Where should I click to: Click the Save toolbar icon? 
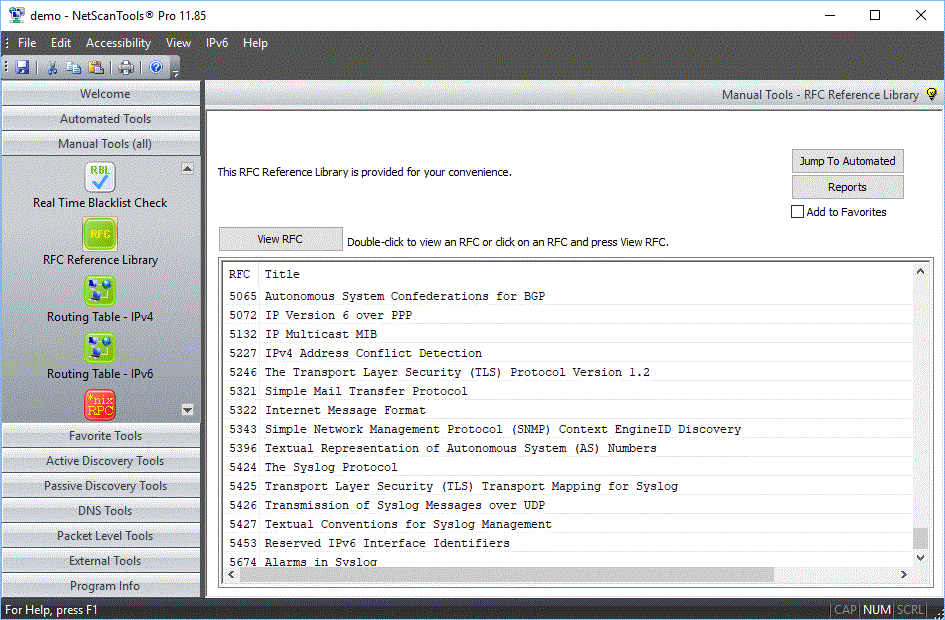22,67
